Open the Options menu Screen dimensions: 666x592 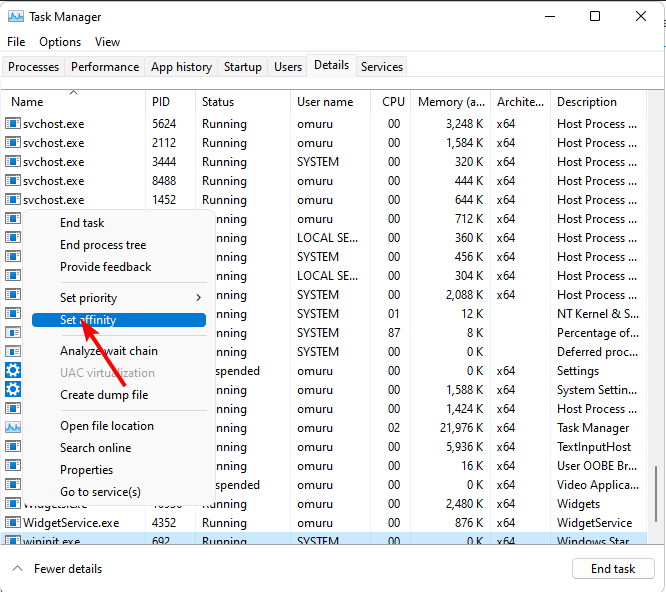[60, 42]
